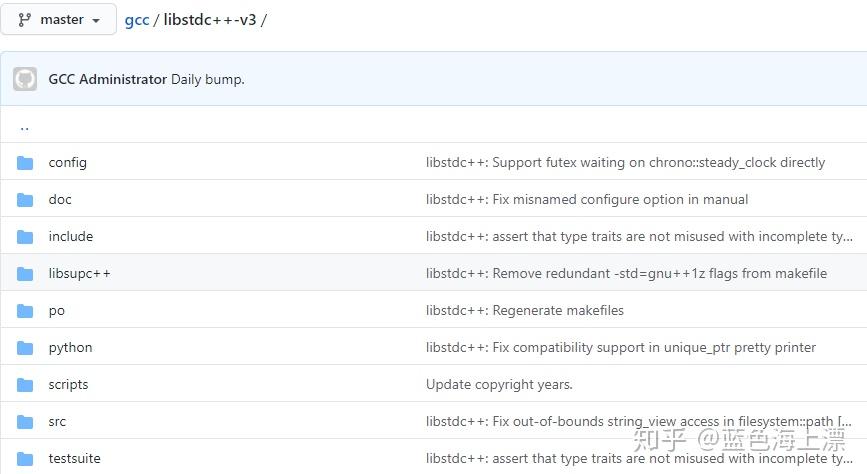The width and height of the screenshot is (867, 474).
Task: Open the config folder
Action: [x=67, y=163]
